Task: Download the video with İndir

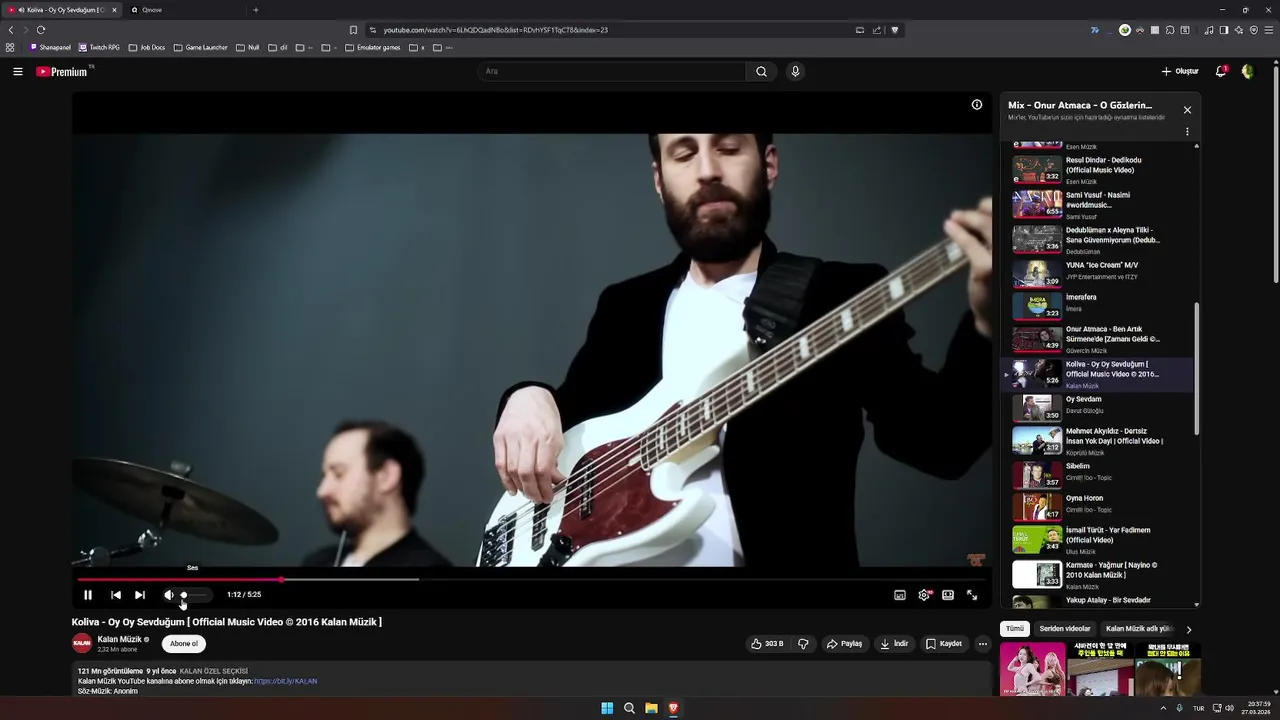Action: (x=894, y=644)
